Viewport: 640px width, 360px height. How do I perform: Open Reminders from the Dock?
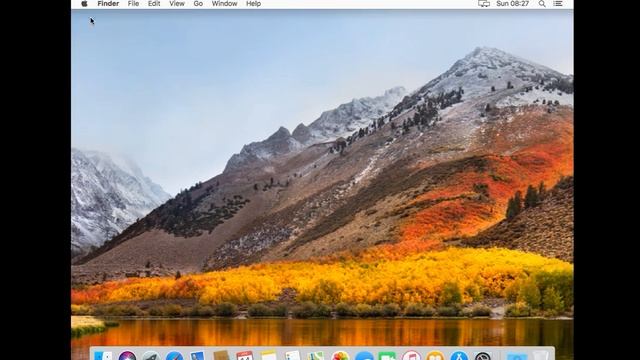click(x=292, y=356)
